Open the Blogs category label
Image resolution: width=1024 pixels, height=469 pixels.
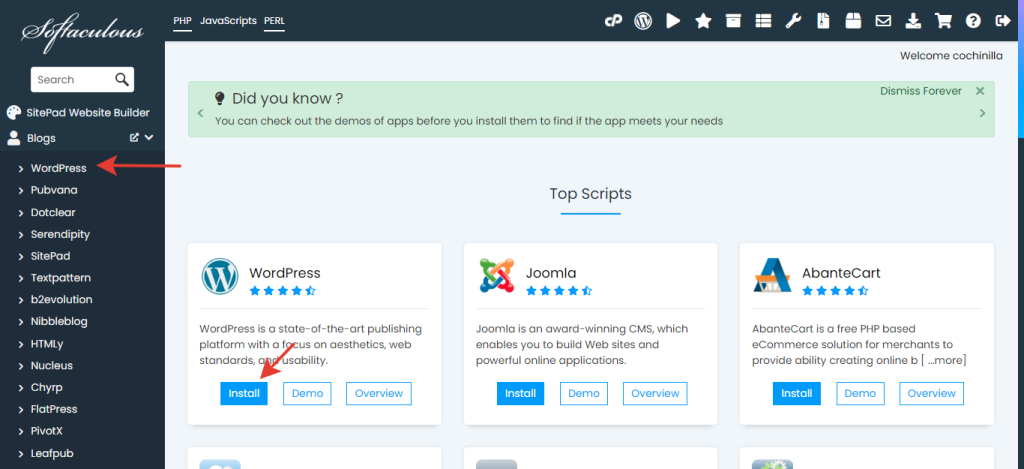coord(41,138)
